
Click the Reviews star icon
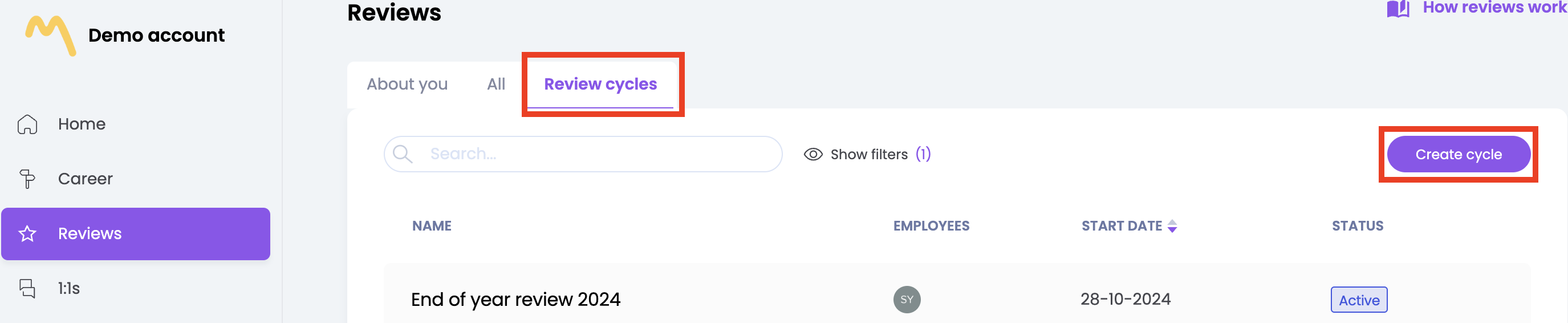[27, 234]
